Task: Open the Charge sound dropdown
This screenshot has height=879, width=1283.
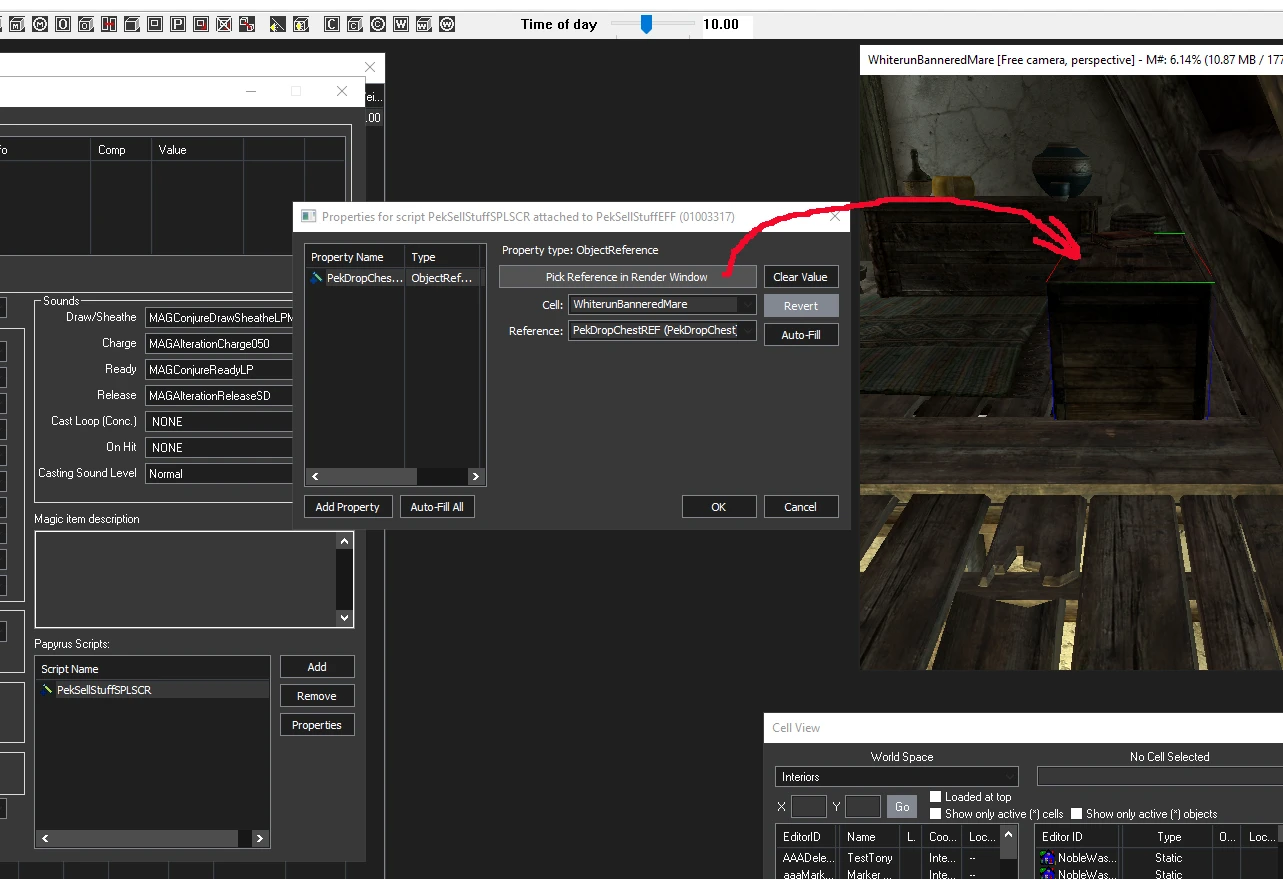Action: tap(218, 344)
